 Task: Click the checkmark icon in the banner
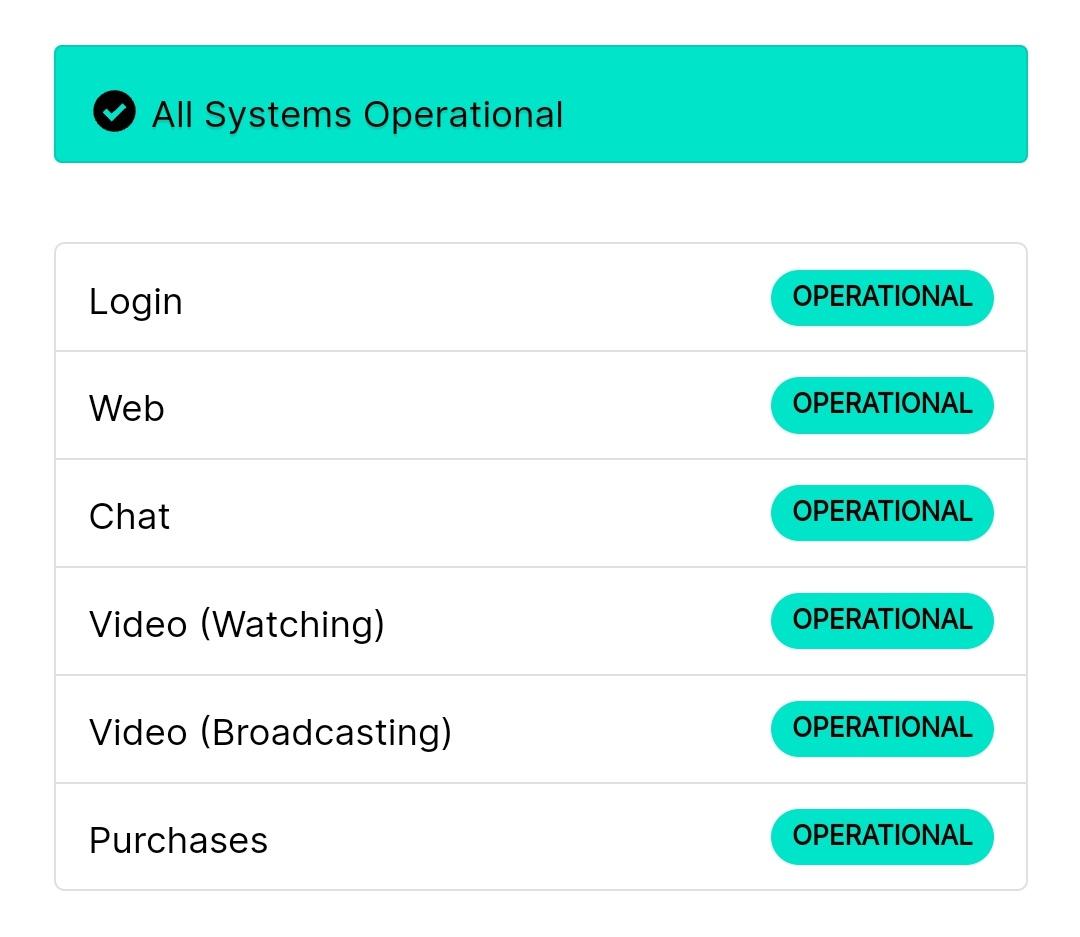114,111
